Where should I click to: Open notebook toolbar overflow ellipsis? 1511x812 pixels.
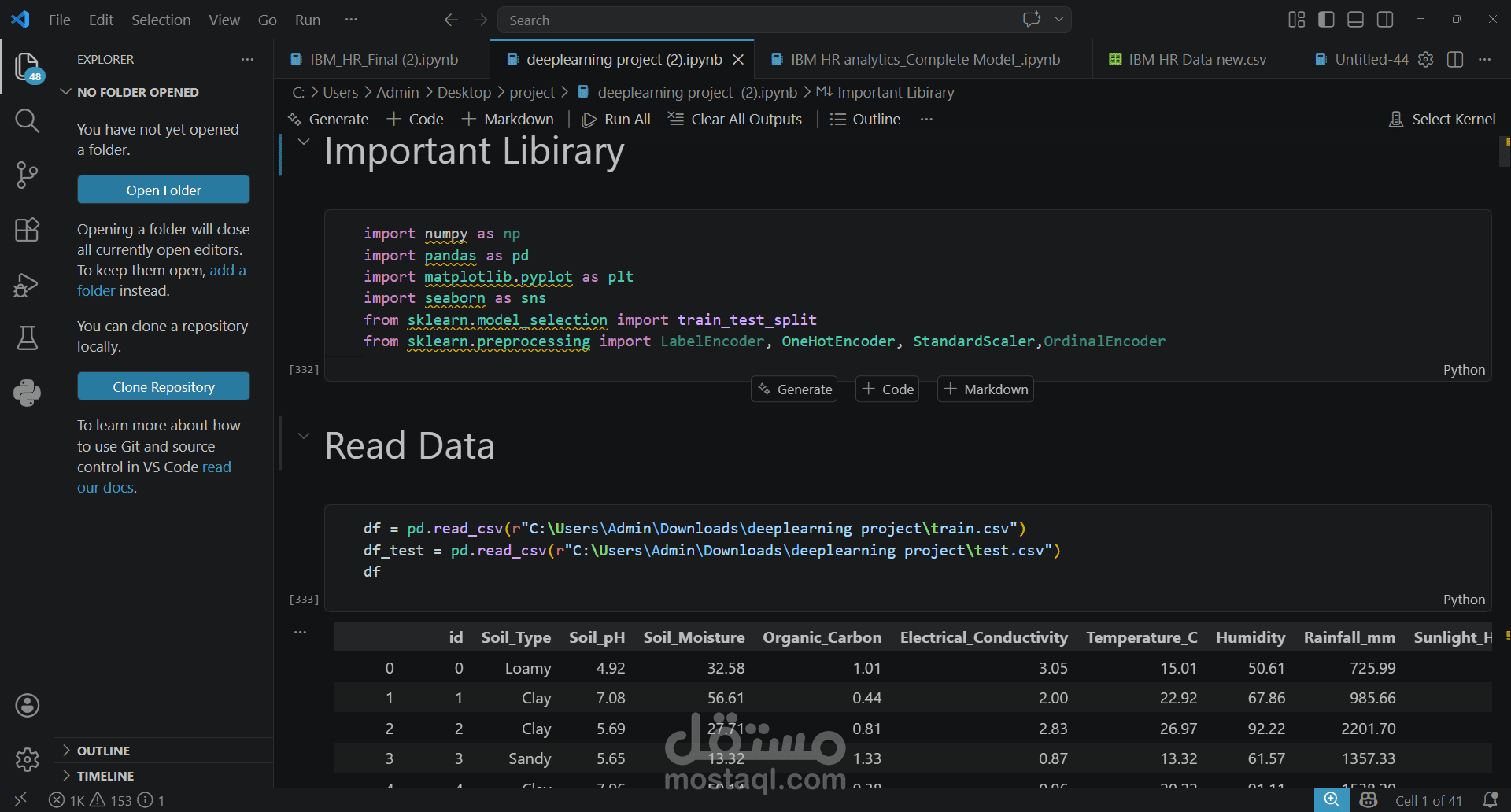click(926, 119)
